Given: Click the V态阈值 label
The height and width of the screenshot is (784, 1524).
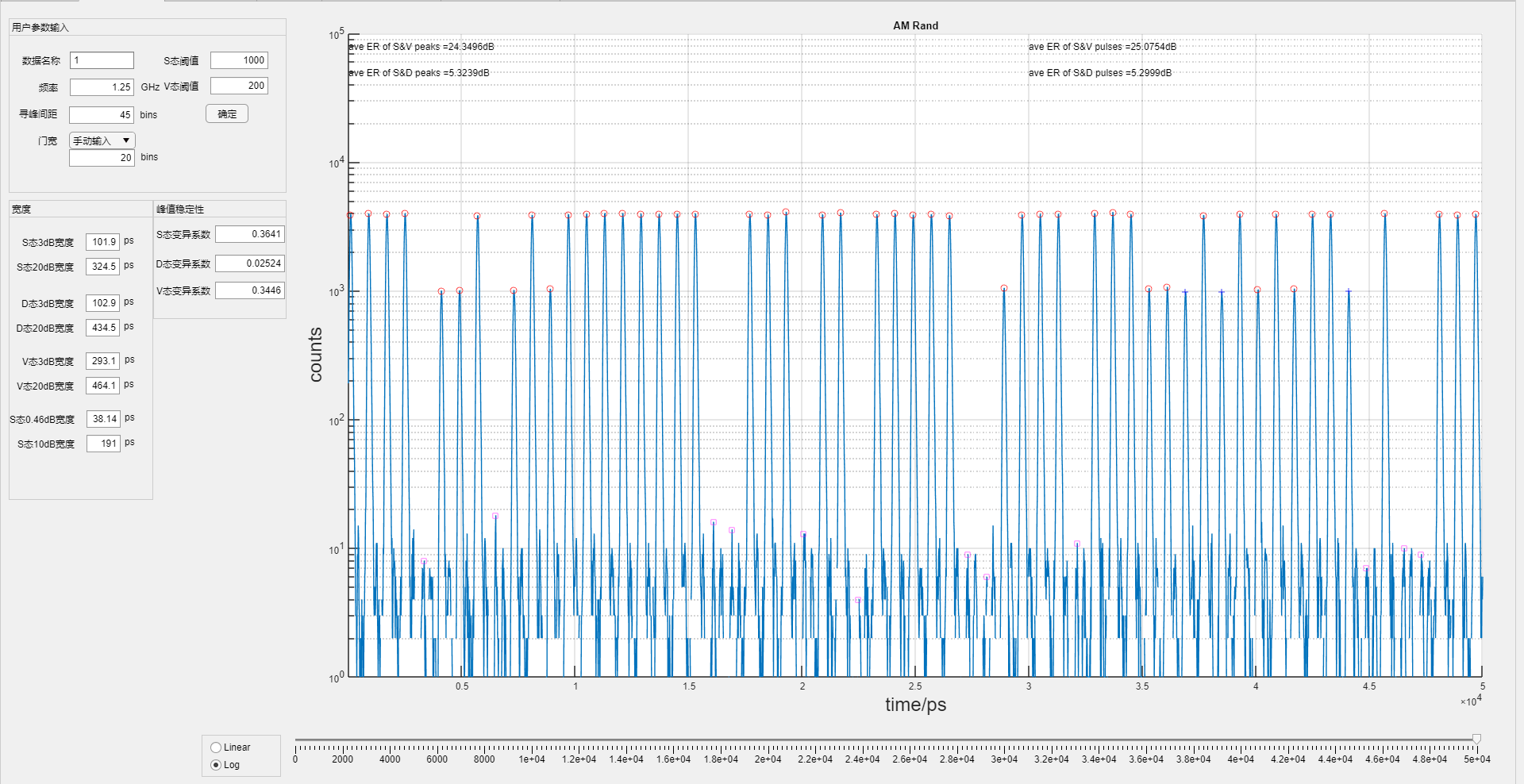Looking at the screenshot, I should point(181,86).
